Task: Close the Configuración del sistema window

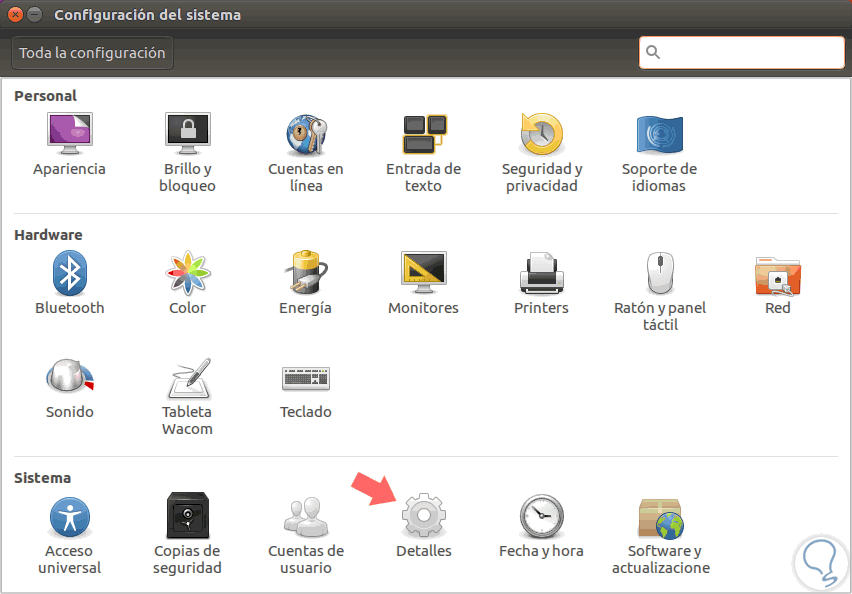Action: (x=15, y=15)
